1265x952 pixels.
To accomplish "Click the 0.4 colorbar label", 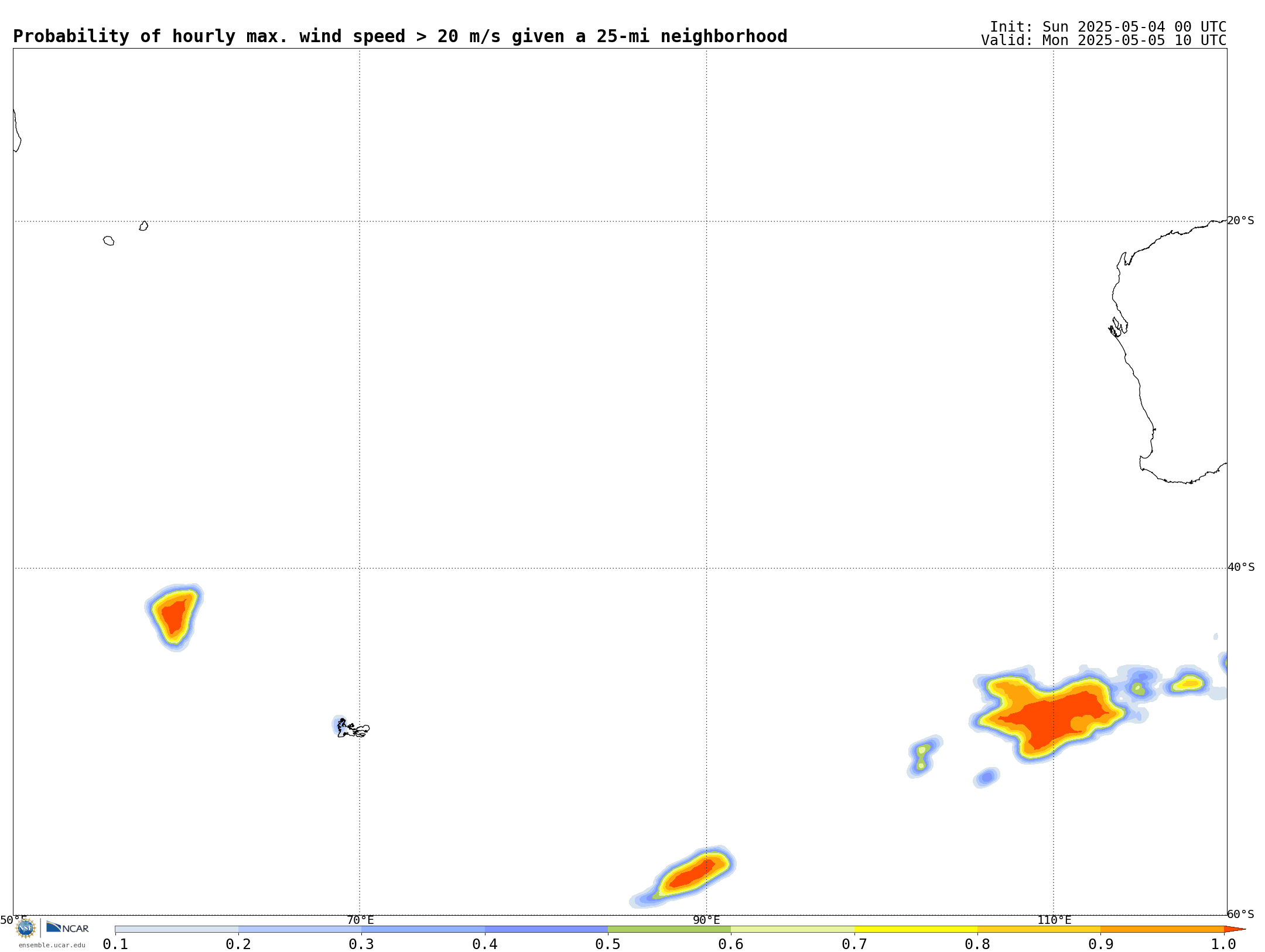I will [x=485, y=944].
